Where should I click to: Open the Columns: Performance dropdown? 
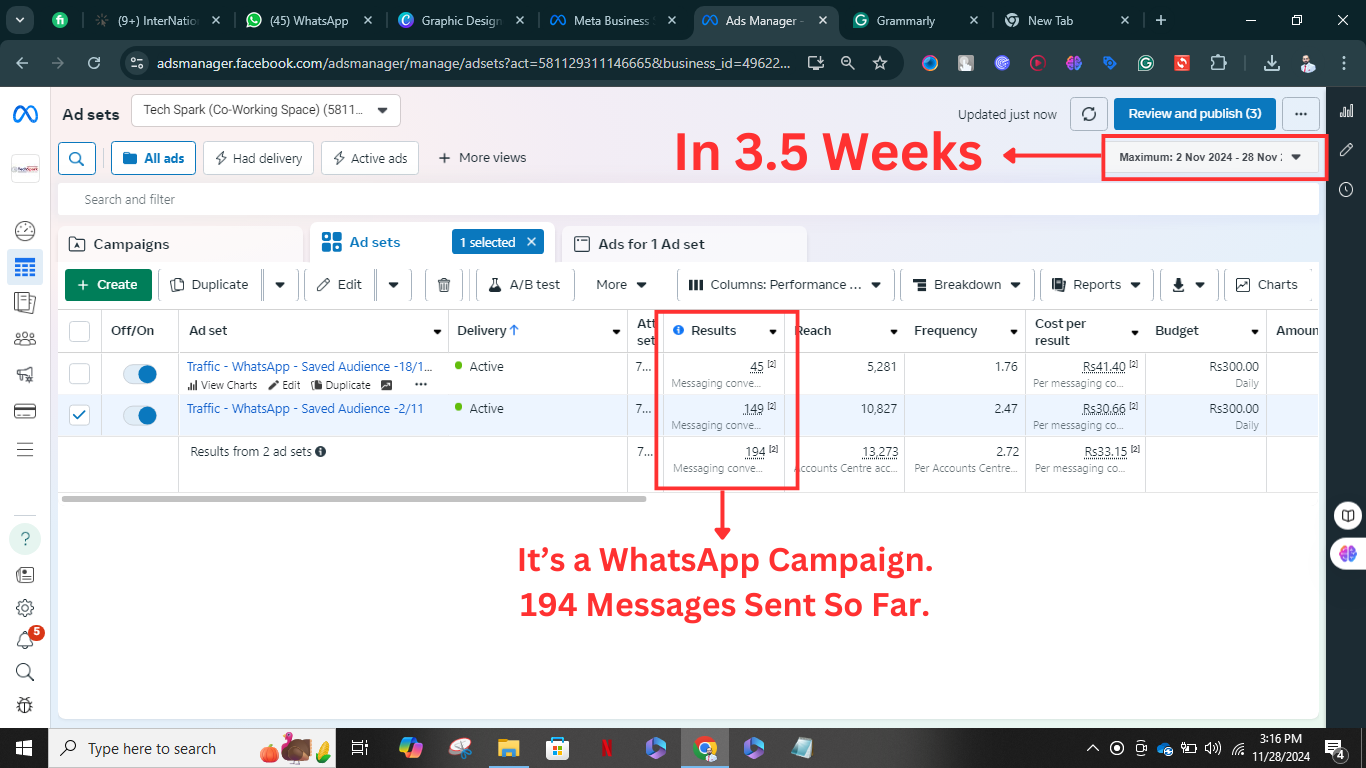[785, 285]
